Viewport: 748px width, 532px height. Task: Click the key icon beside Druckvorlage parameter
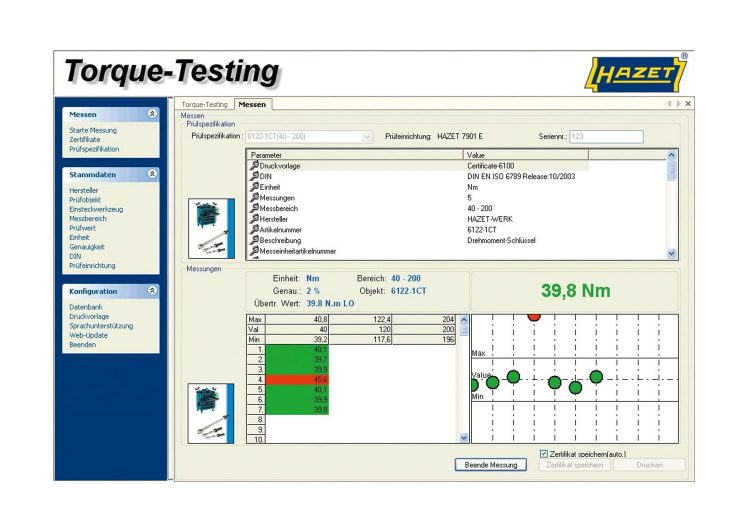point(254,165)
